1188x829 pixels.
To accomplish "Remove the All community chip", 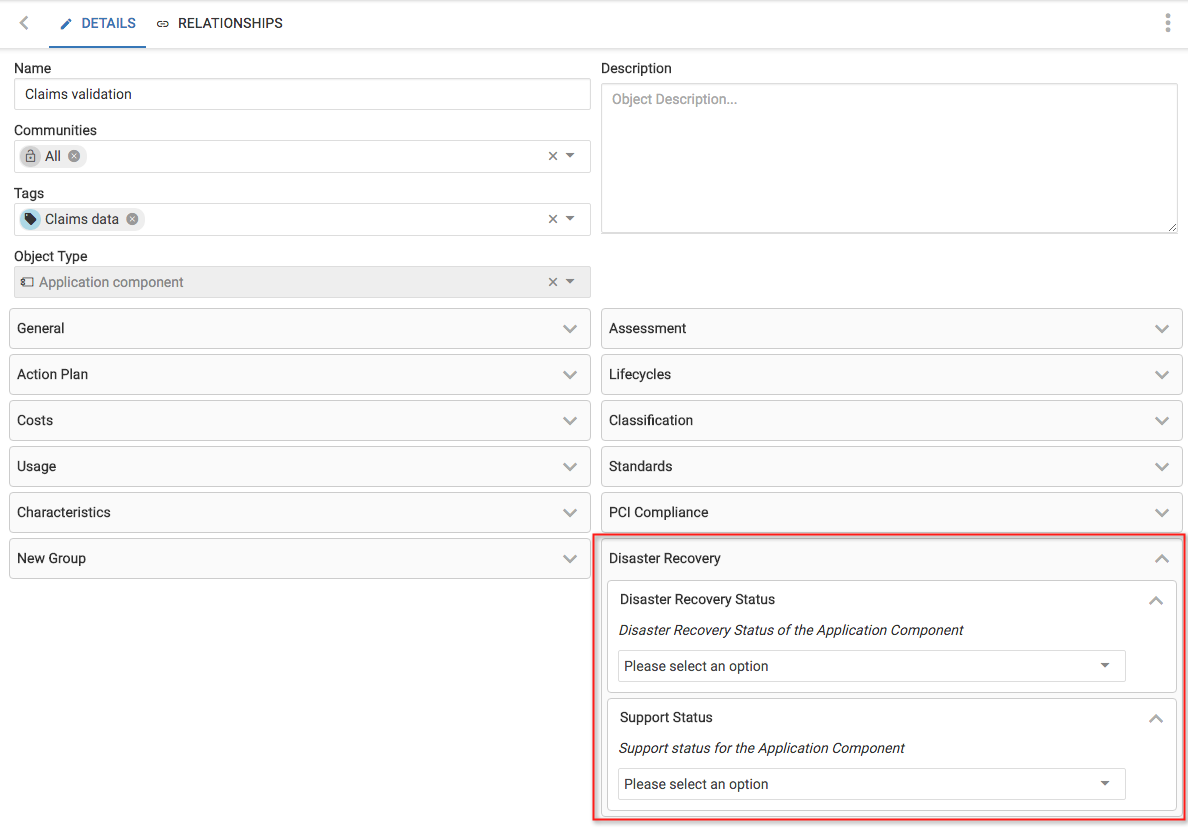I will pos(74,156).
